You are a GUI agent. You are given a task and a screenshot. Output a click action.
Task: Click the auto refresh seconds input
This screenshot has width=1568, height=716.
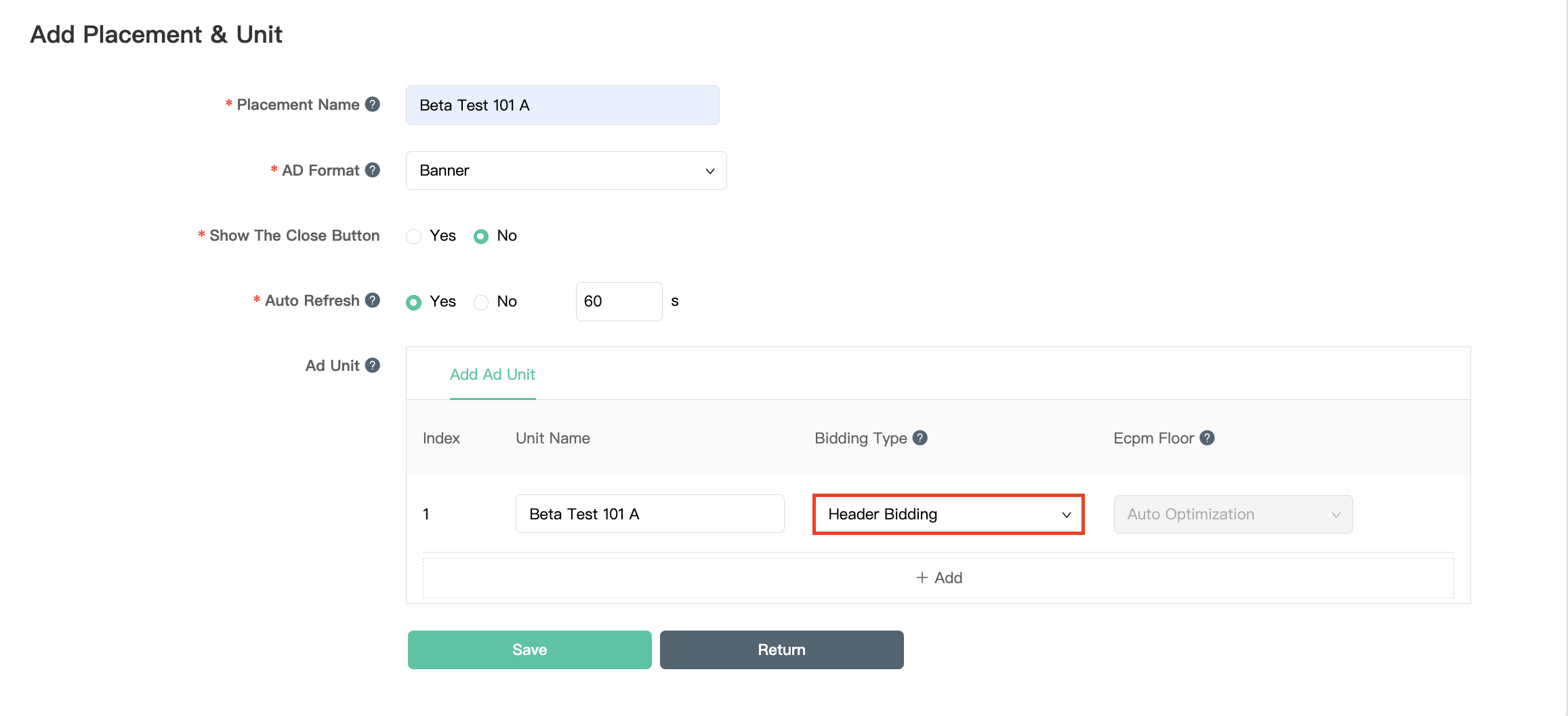(x=618, y=302)
